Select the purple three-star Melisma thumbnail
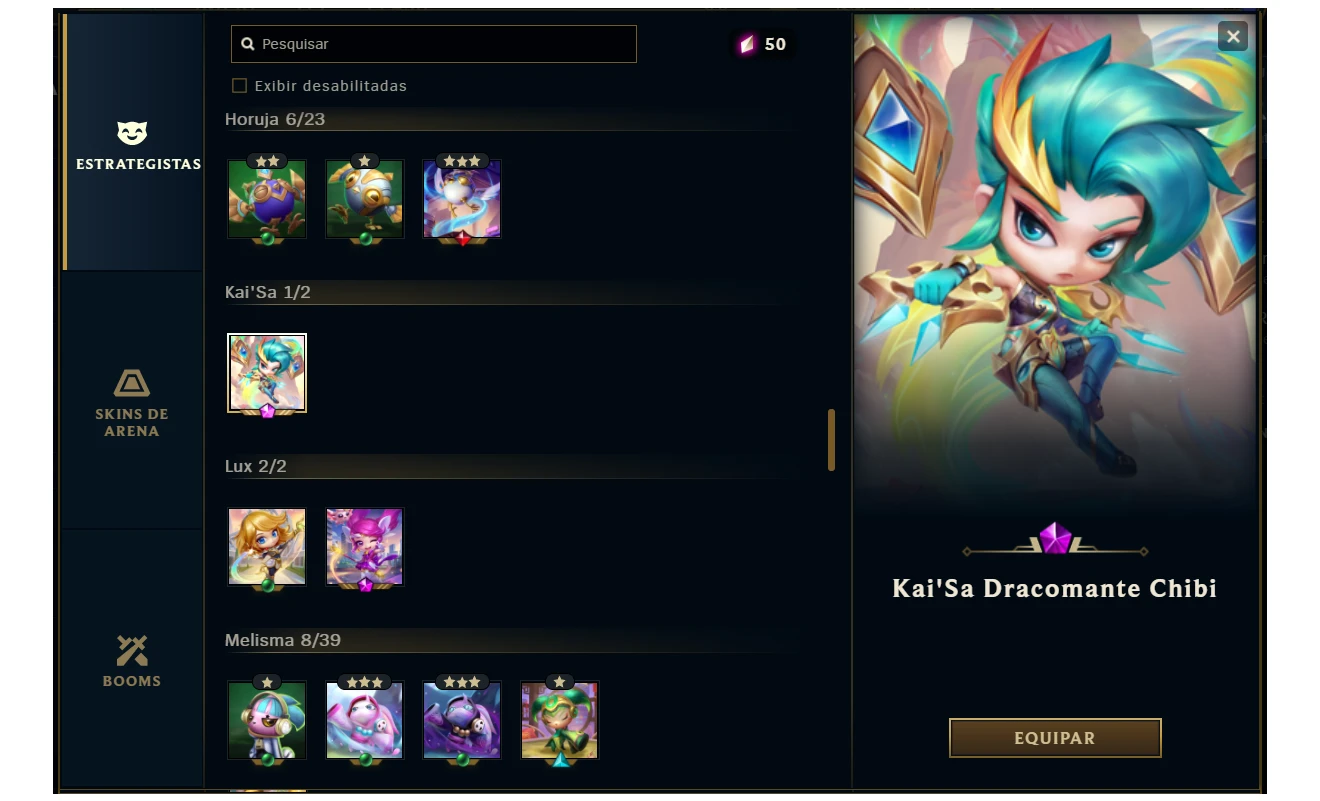 pyautogui.click(x=462, y=721)
